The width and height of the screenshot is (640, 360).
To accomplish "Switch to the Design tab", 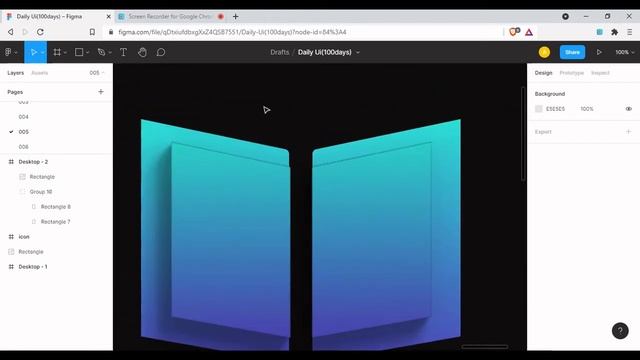I will tap(543, 73).
